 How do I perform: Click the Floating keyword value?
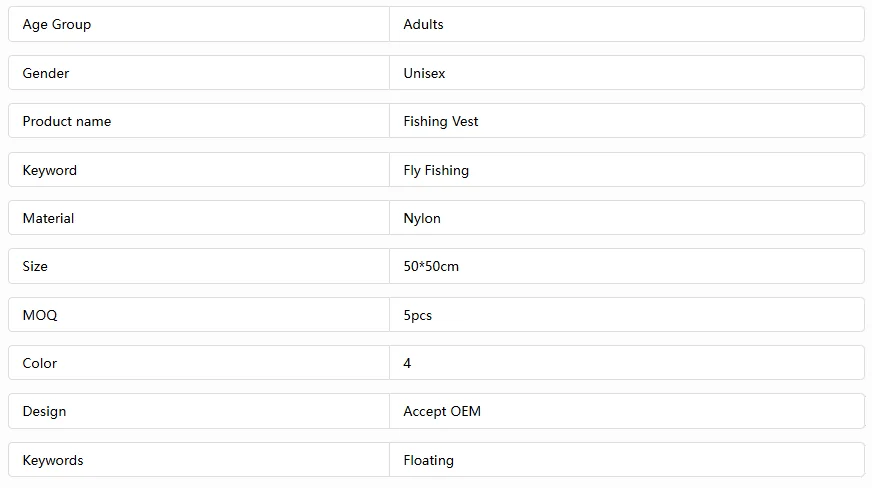(429, 460)
